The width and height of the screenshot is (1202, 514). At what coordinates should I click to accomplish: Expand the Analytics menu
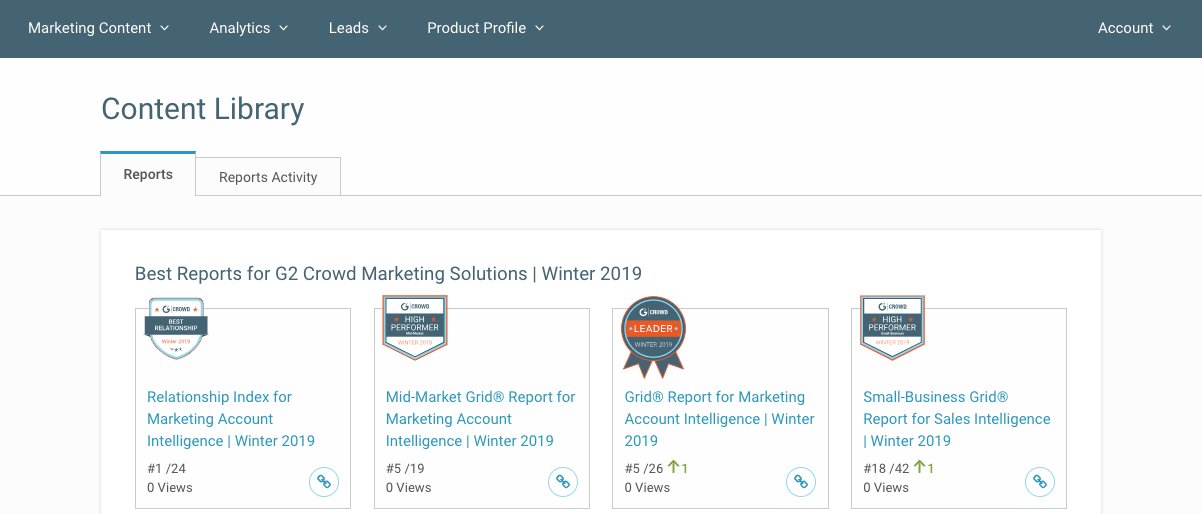click(x=249, y=28)
